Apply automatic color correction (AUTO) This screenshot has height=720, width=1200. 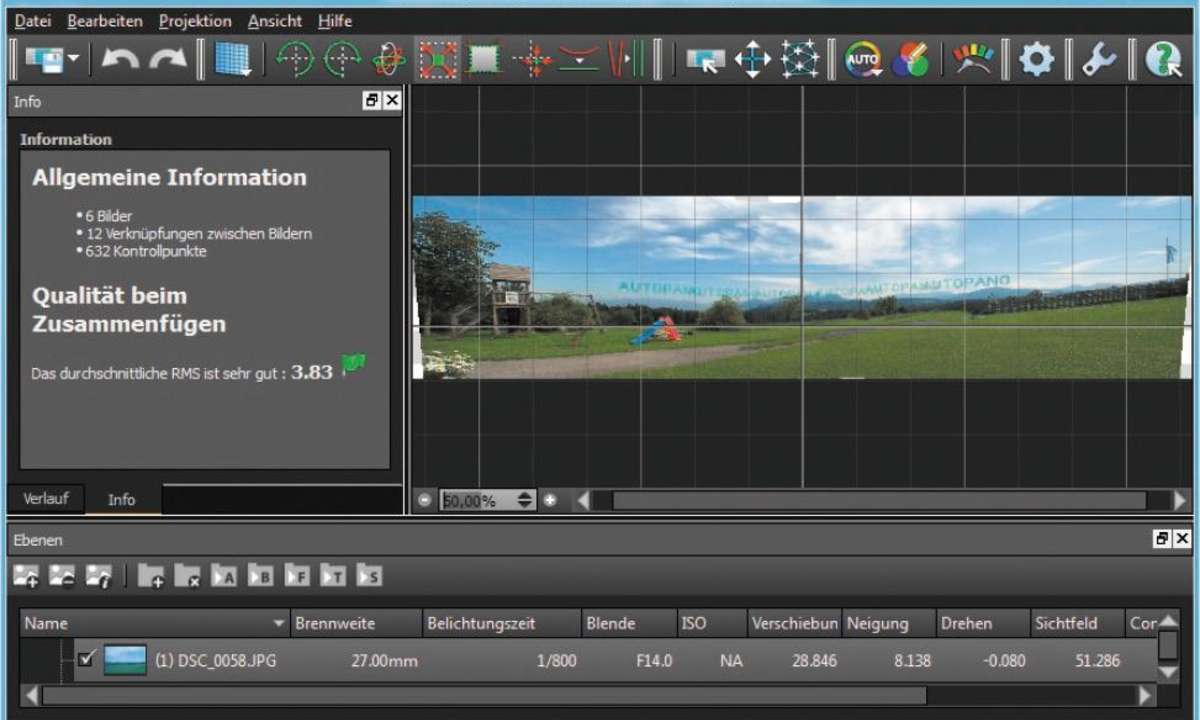coord(863,61)
